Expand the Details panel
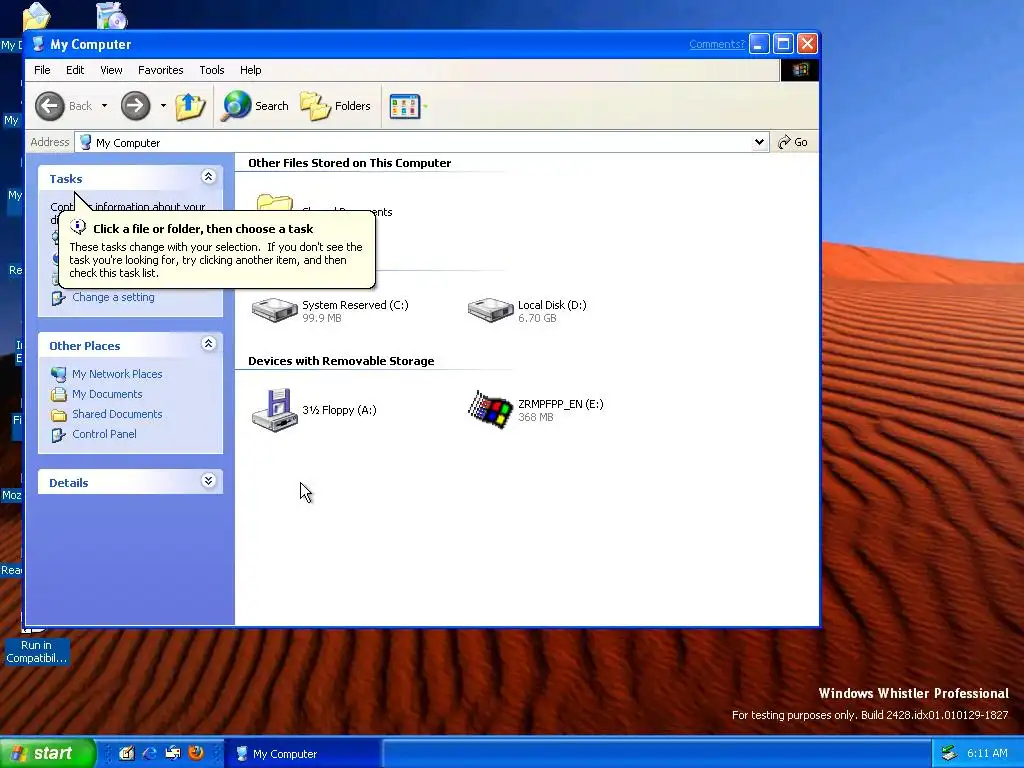1024x768 pixels. point(208,481)
